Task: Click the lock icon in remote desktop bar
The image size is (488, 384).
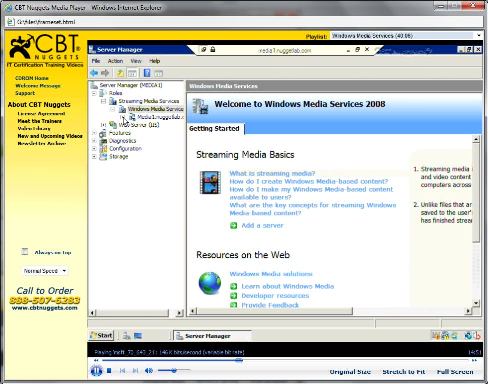Action: coord(213,49)
